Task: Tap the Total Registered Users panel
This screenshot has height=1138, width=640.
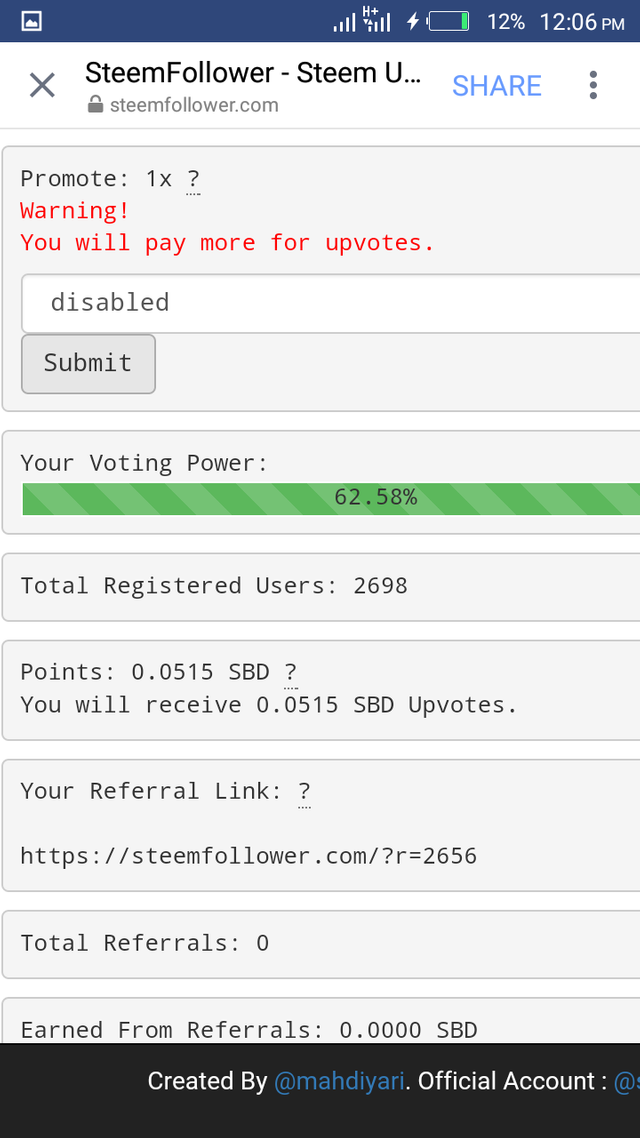Action: click(321, 587)
